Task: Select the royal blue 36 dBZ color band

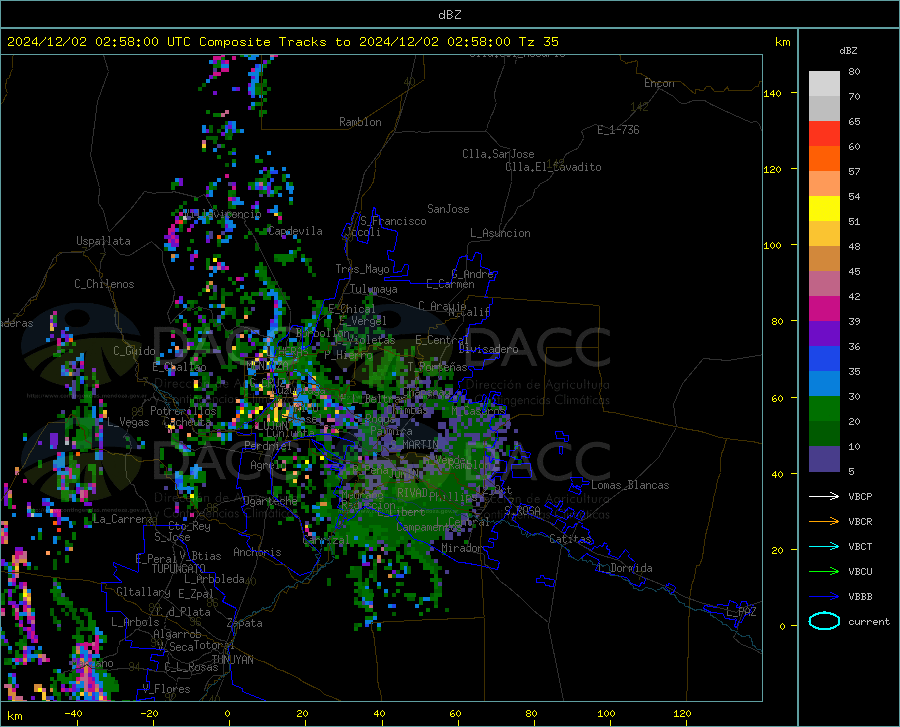Action: (x=824, y=359)
